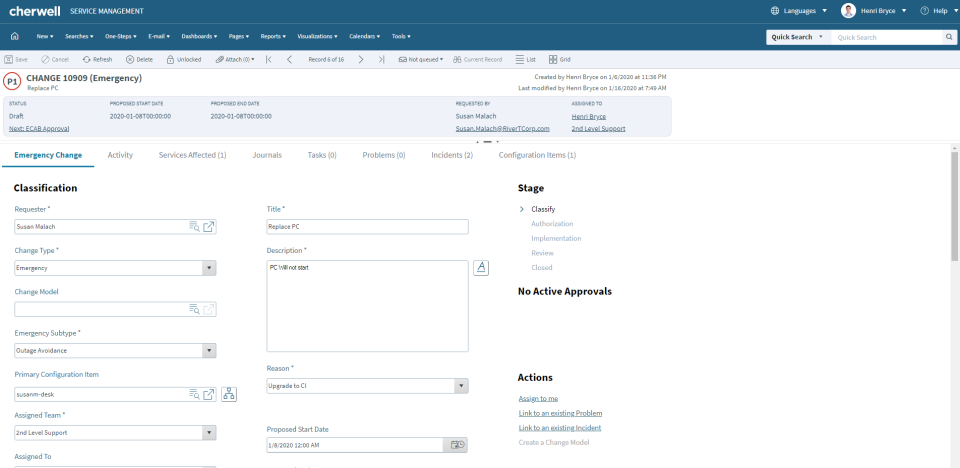Open the One-Steps menu
The height and width of the screenshot is (468, 960).
[x=121, y=37]
